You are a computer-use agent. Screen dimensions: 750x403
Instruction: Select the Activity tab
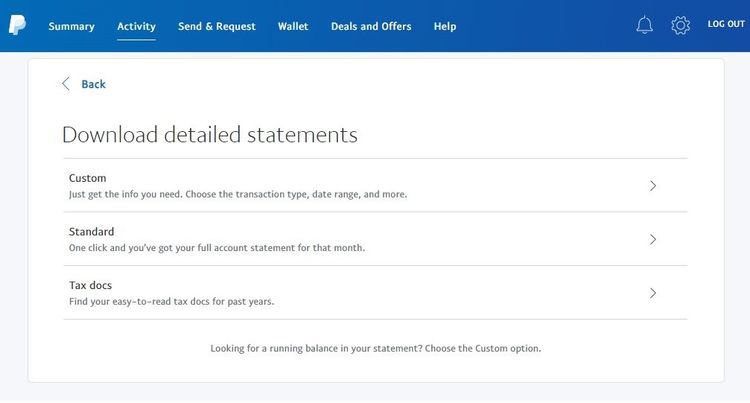tap(136, 26)
